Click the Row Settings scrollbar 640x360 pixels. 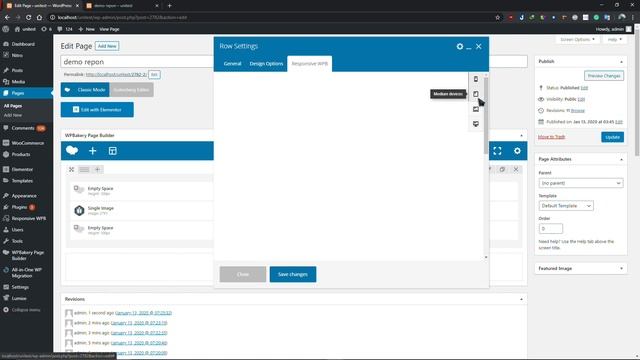(486, 115)
